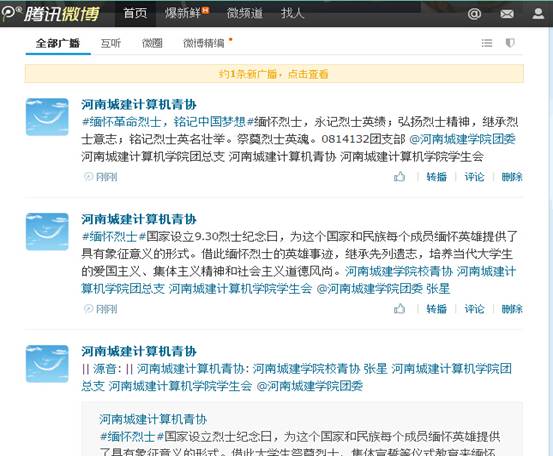Open the user profile icon
The width and height of the screenshot is (553, 456).
(538, 13)
